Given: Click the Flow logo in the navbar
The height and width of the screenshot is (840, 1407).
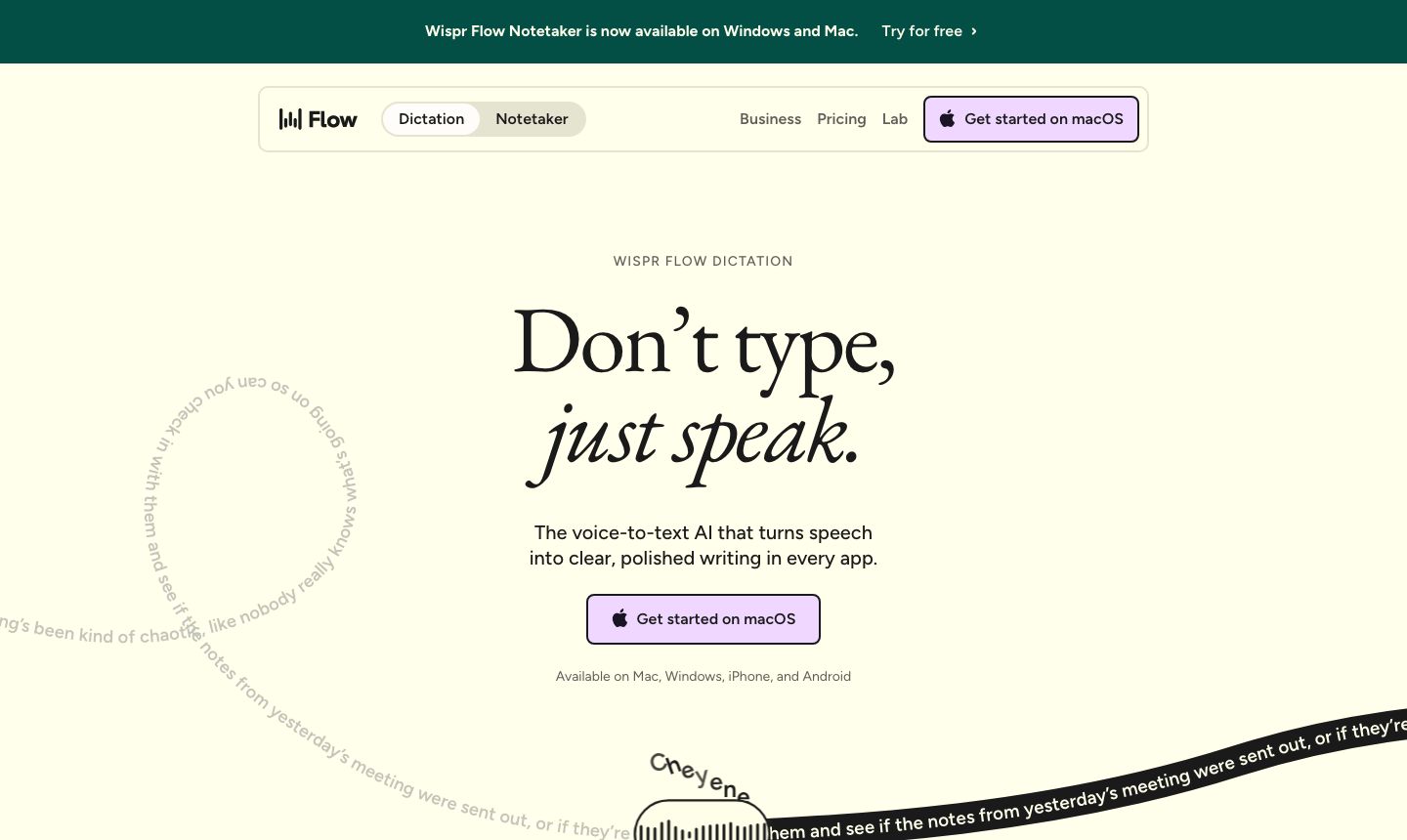Looking at the screenshot, I should click(x=318, y=119).
